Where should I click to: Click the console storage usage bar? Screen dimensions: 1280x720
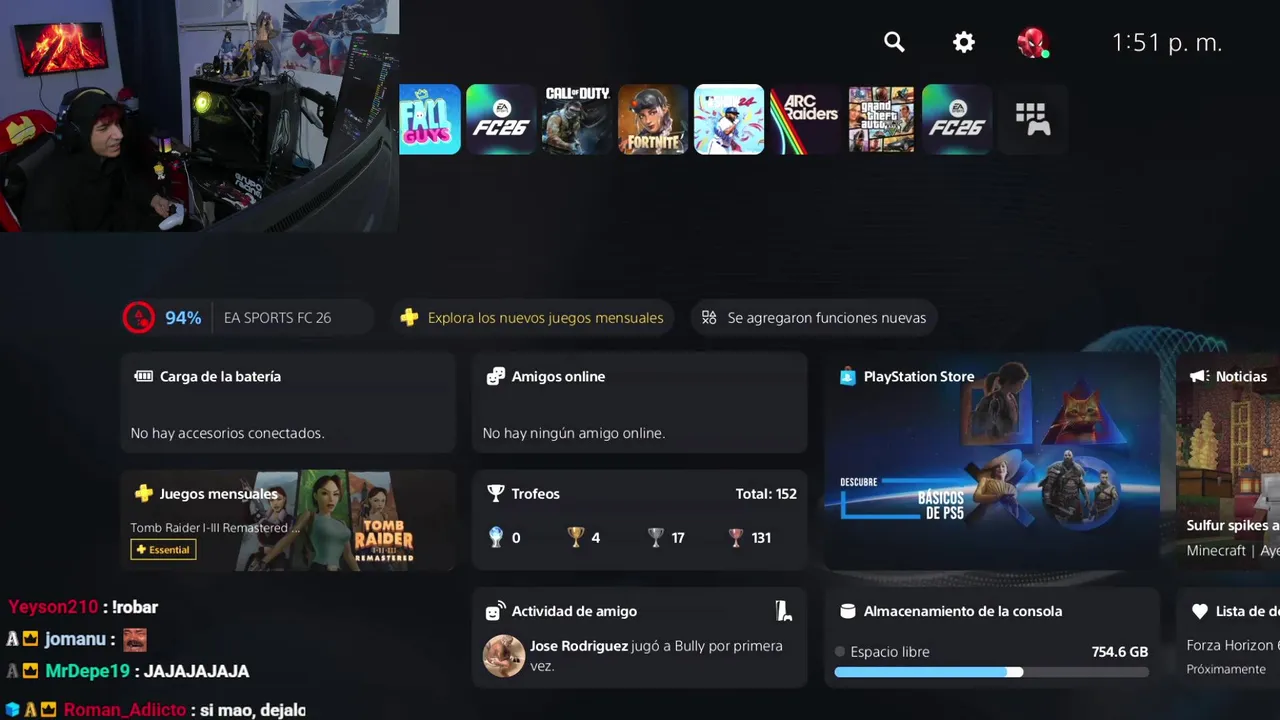tap(991, 673)
